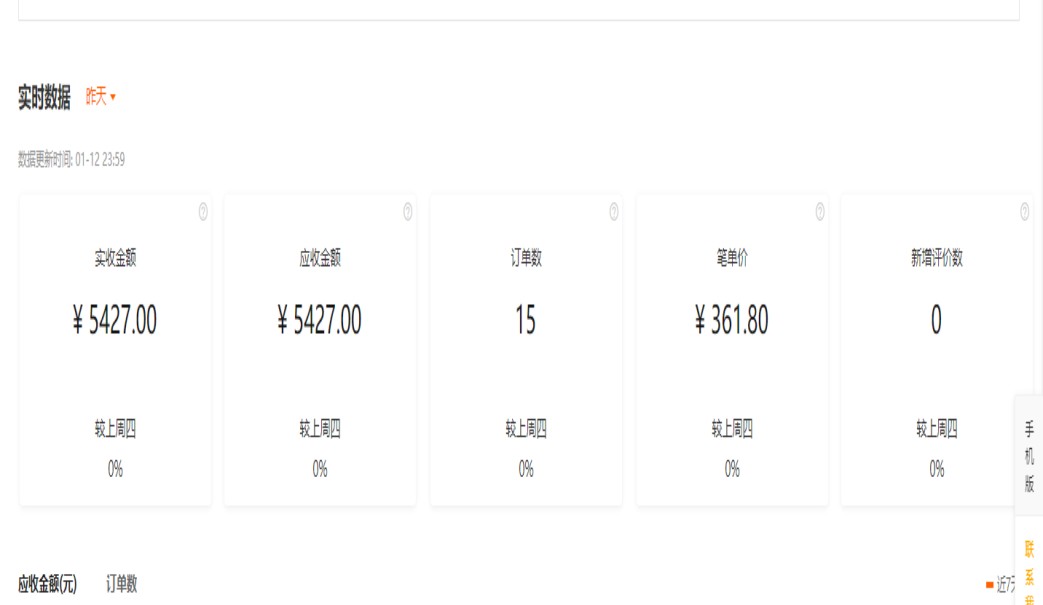1043x605 pixels.
Task: Click the 实时数据 section heading
Action: (44, 98)
